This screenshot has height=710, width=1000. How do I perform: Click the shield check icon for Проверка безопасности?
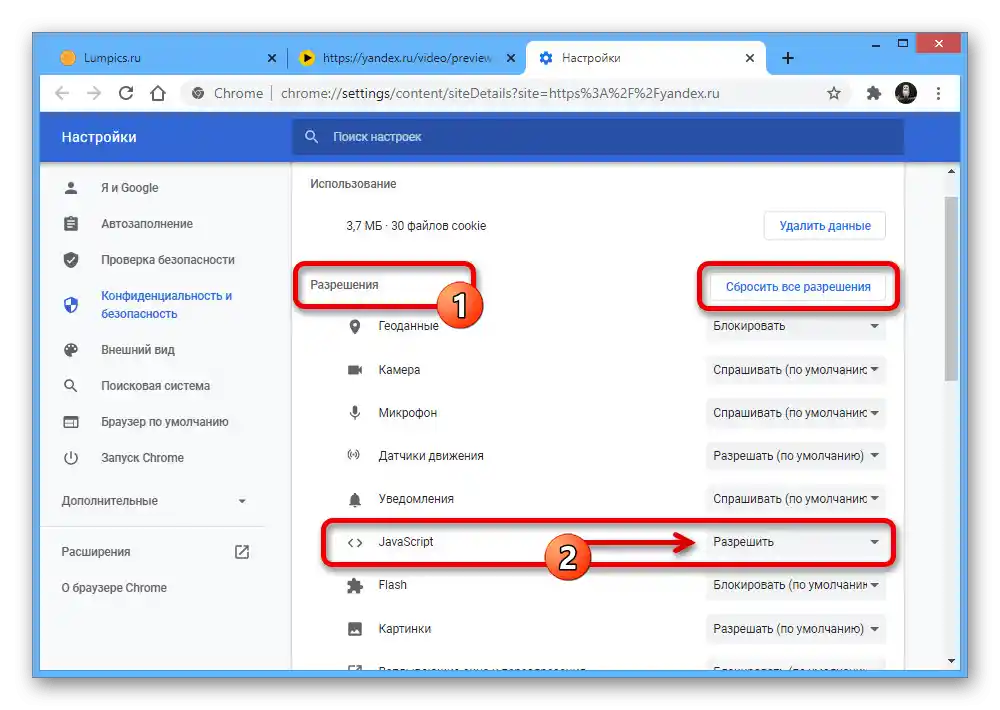point(71,260)
